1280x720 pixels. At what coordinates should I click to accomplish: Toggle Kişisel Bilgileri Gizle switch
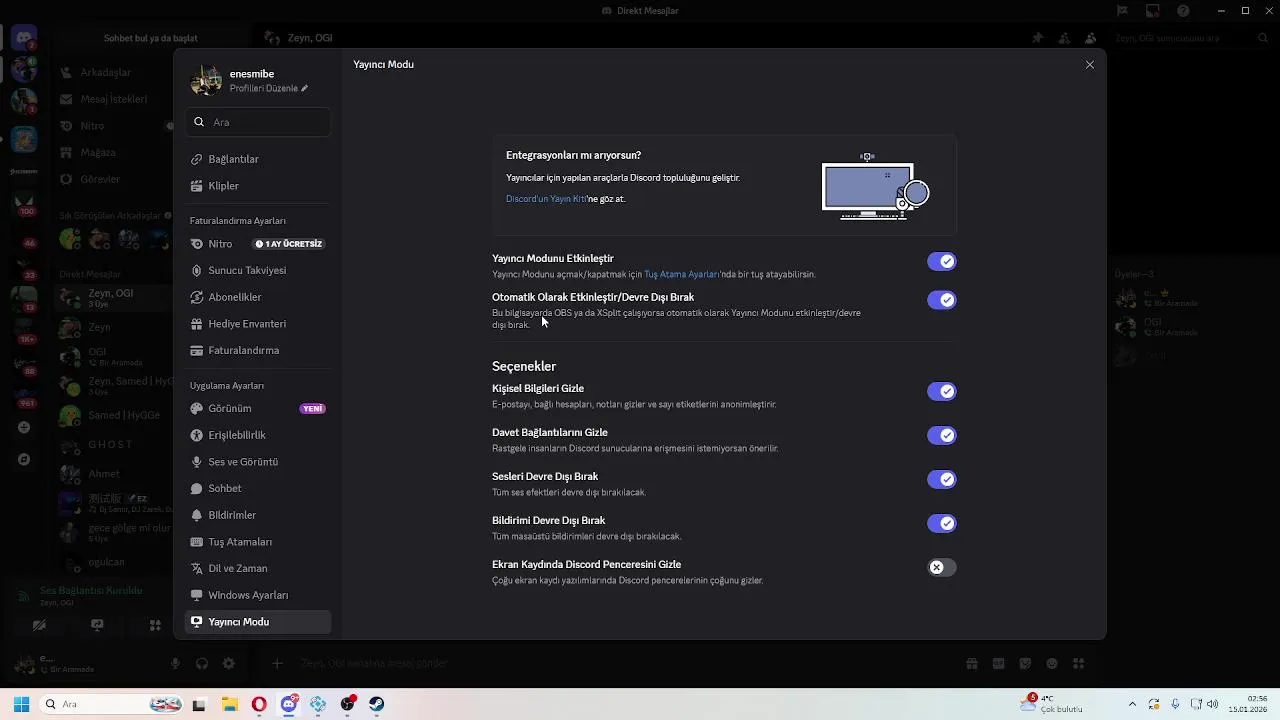(942, 391)
